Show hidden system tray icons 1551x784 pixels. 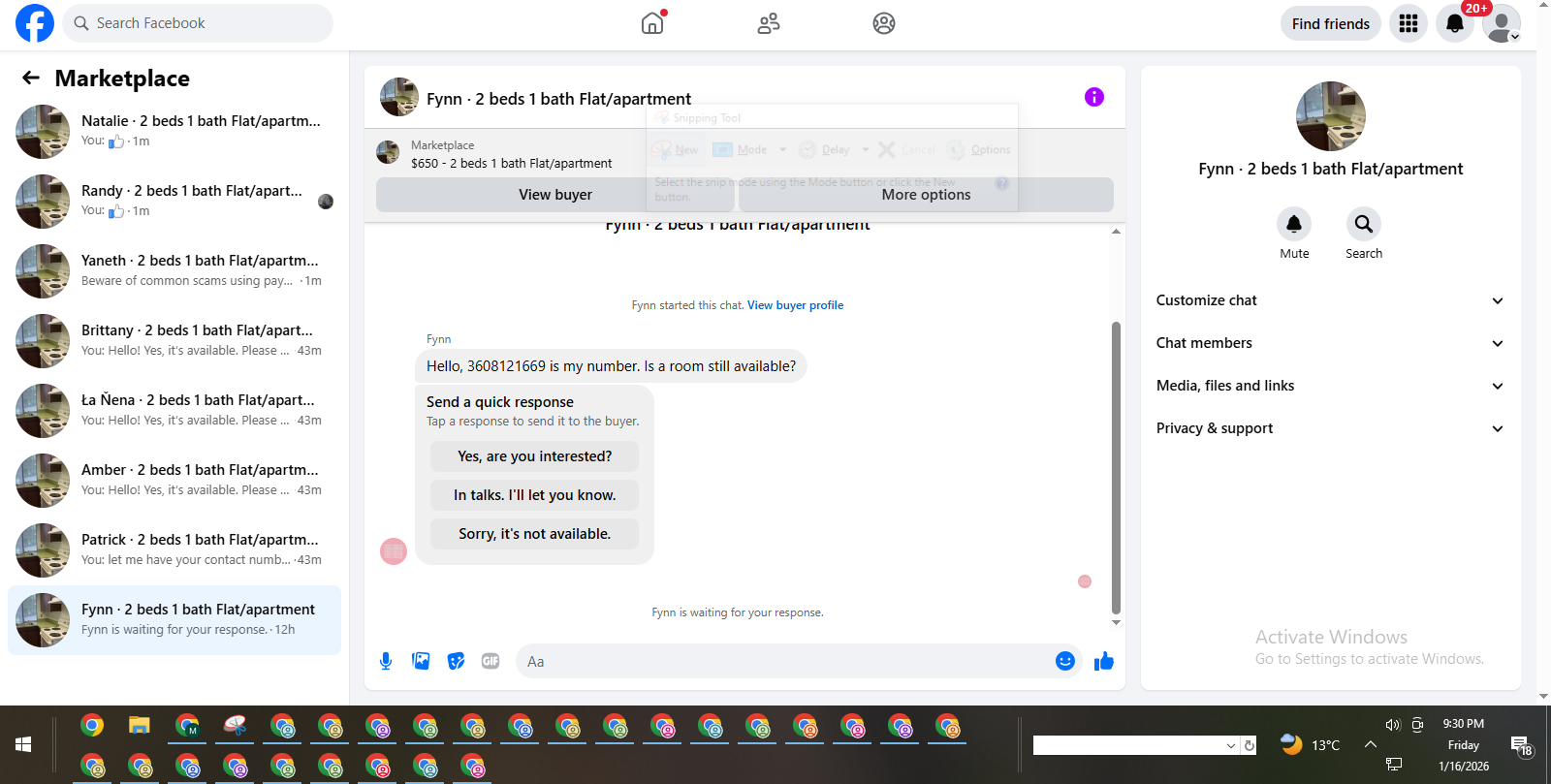click(1370, 744)
